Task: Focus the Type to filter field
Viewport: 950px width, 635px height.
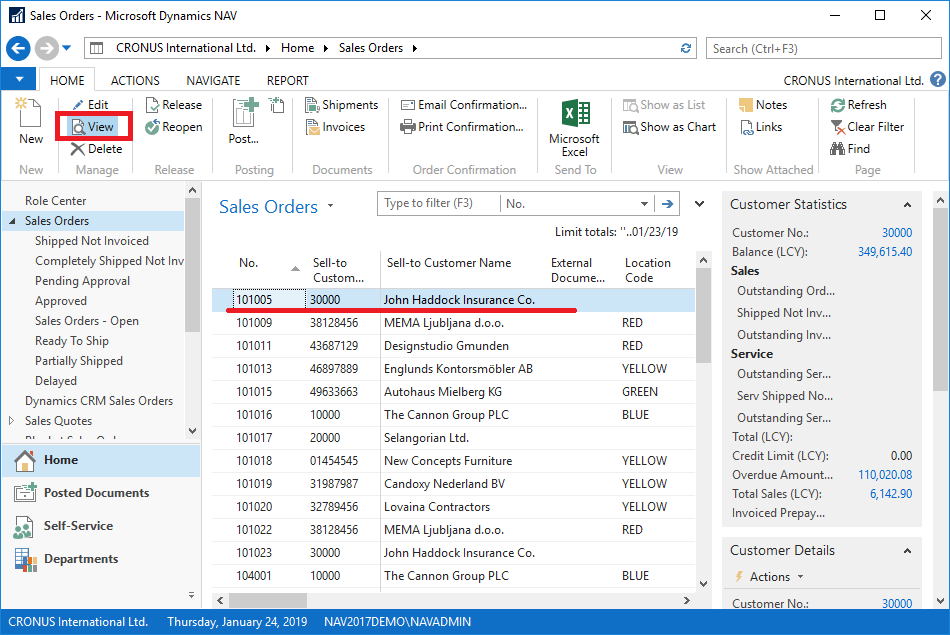Action: tap(438, 204)
